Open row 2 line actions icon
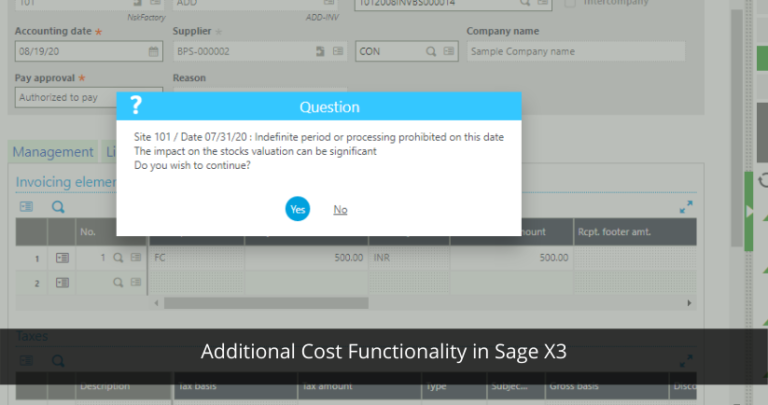768x405 pixels. [x=62, y=283]
